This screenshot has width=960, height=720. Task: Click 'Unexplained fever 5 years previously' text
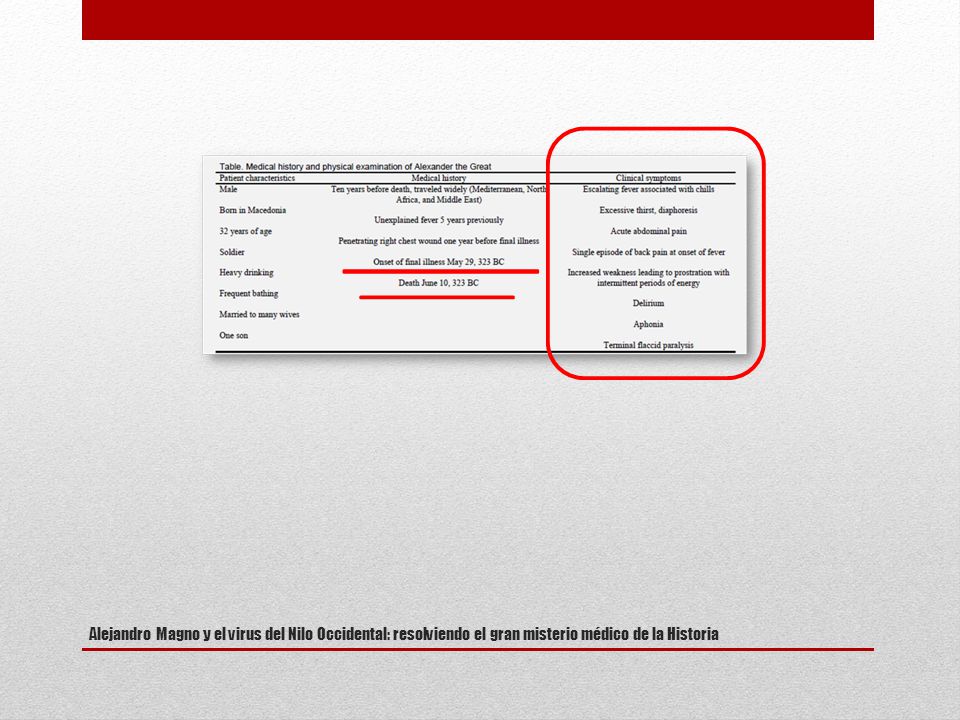439,220
